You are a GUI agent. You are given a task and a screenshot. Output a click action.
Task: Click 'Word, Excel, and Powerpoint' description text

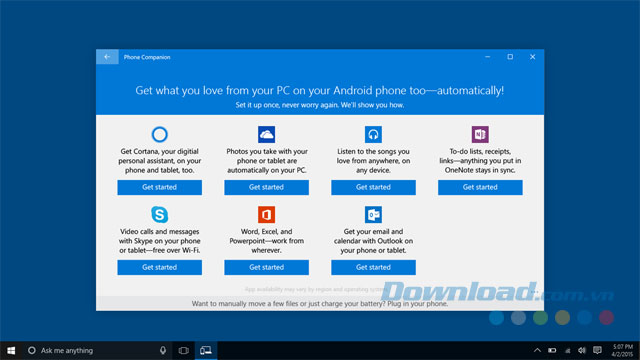coord(267,241)
